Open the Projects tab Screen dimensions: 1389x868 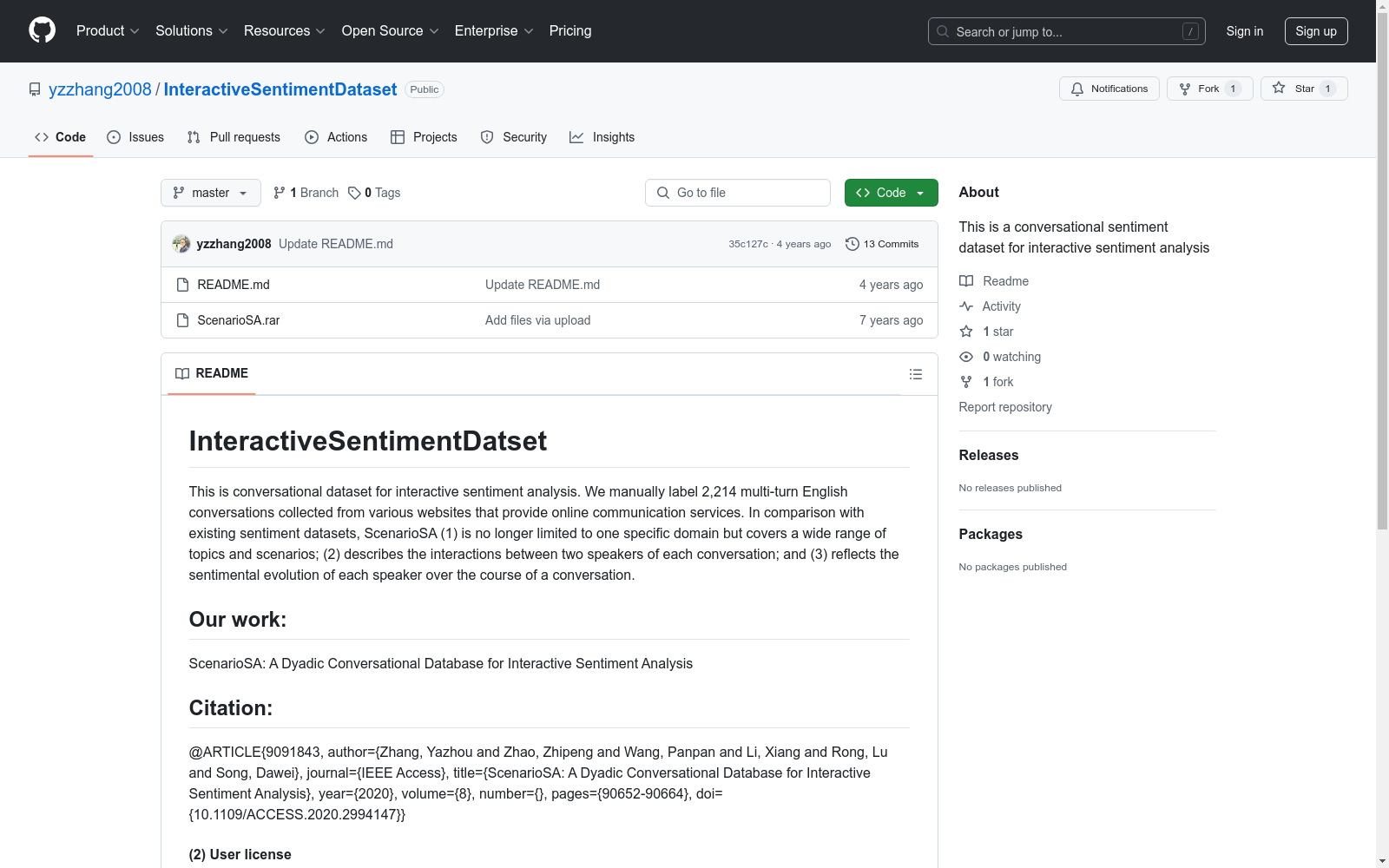pos(424,137)
